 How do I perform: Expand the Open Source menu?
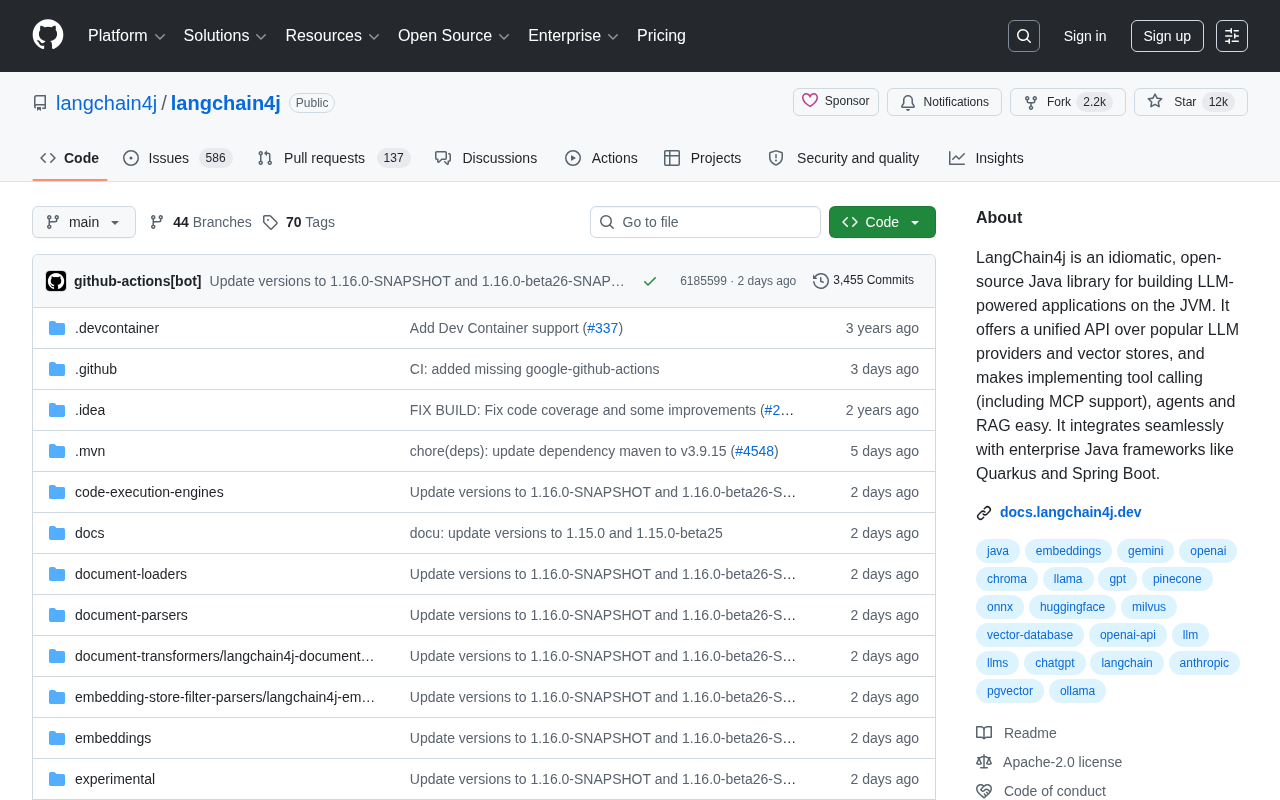pyautogui.click(x=454, y=36)
